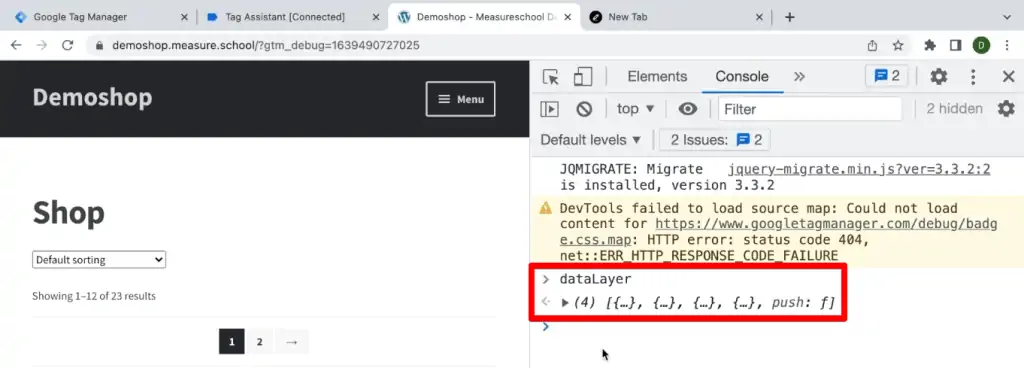This screenshot has height=368, width=1024.
Task: Toggle the device toolbar icon
Action: 583,77
